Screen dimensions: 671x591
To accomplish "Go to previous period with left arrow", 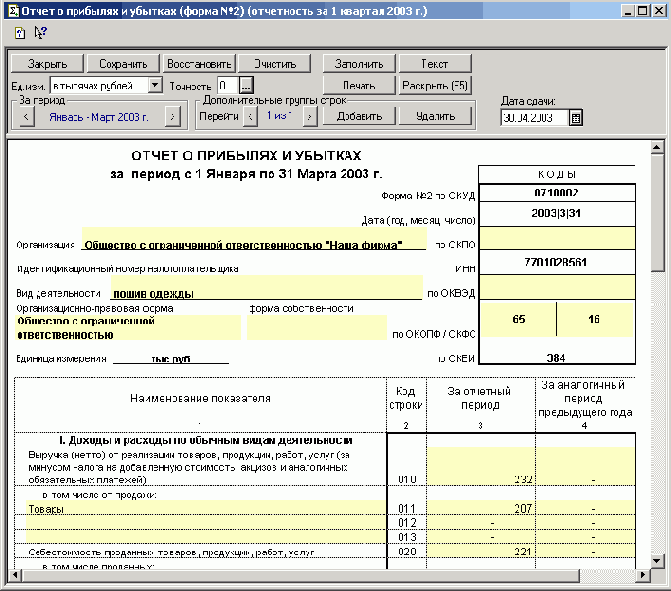I will tap(26, 116).
